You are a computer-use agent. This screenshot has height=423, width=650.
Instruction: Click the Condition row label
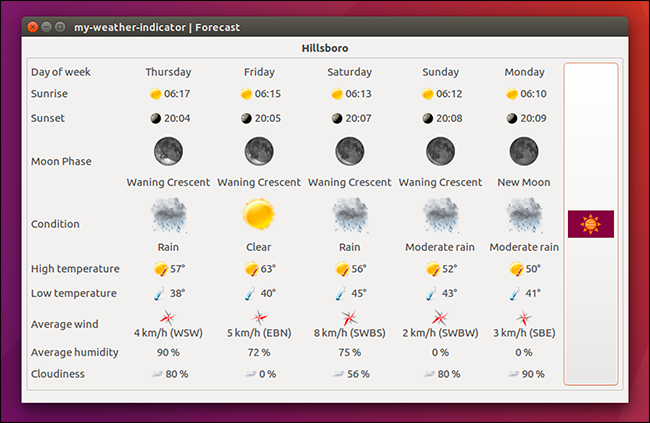click(x=55, y=224)
